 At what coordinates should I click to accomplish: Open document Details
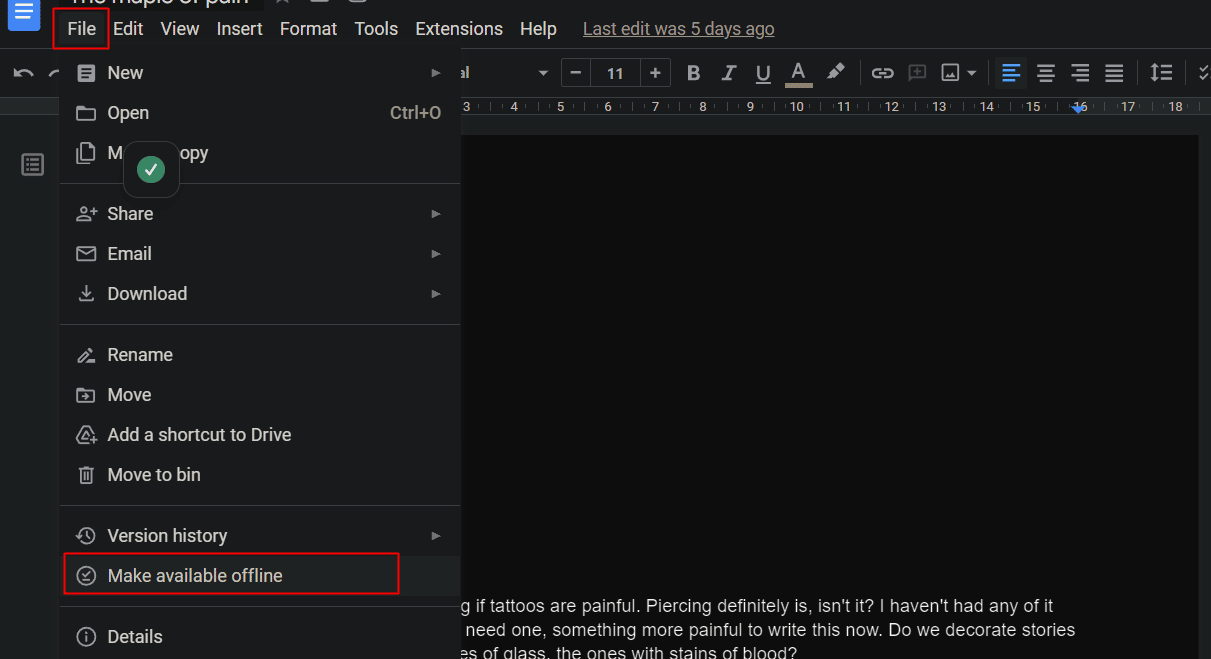260,637
